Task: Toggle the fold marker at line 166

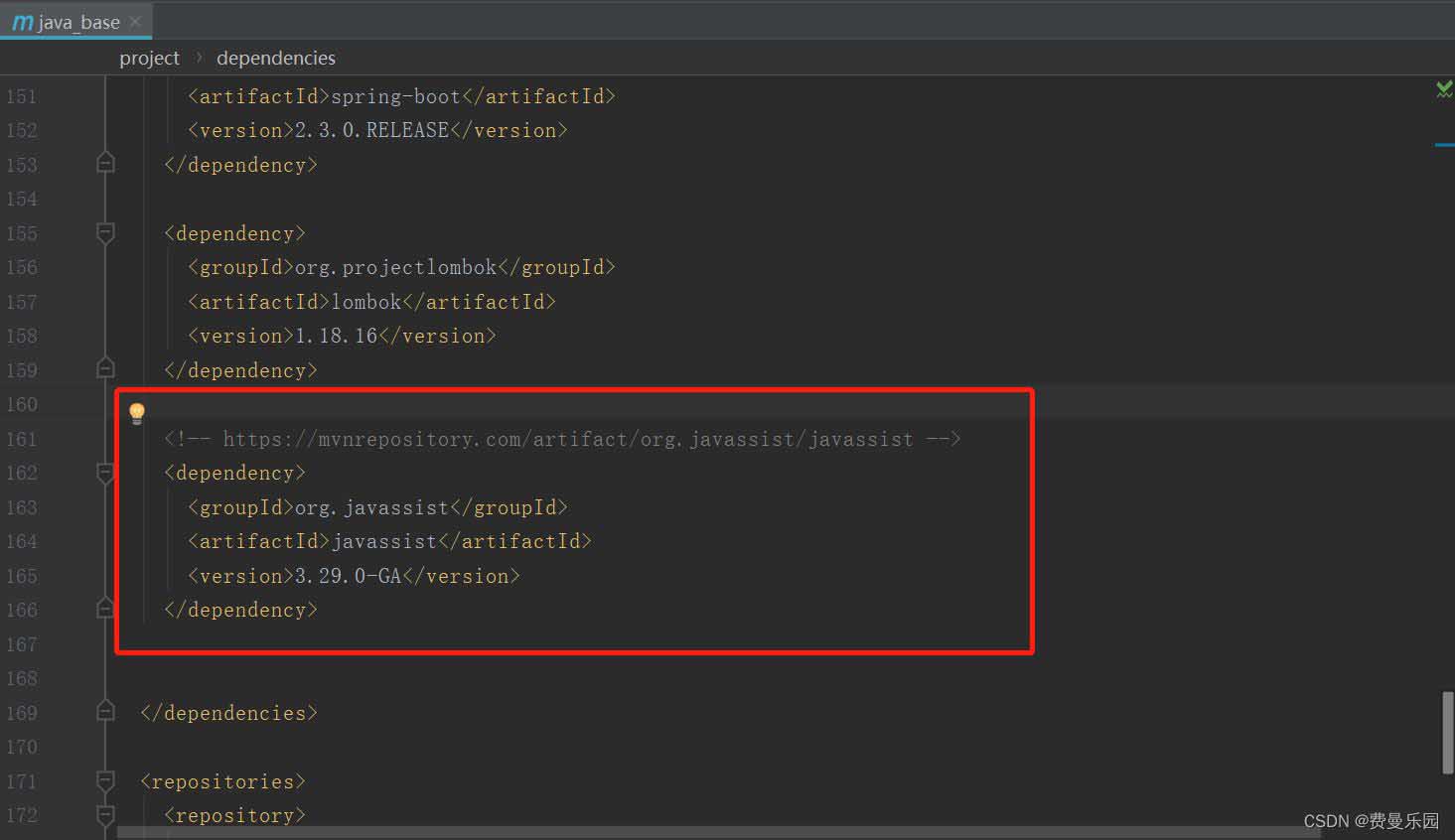Action: [105, 609]
